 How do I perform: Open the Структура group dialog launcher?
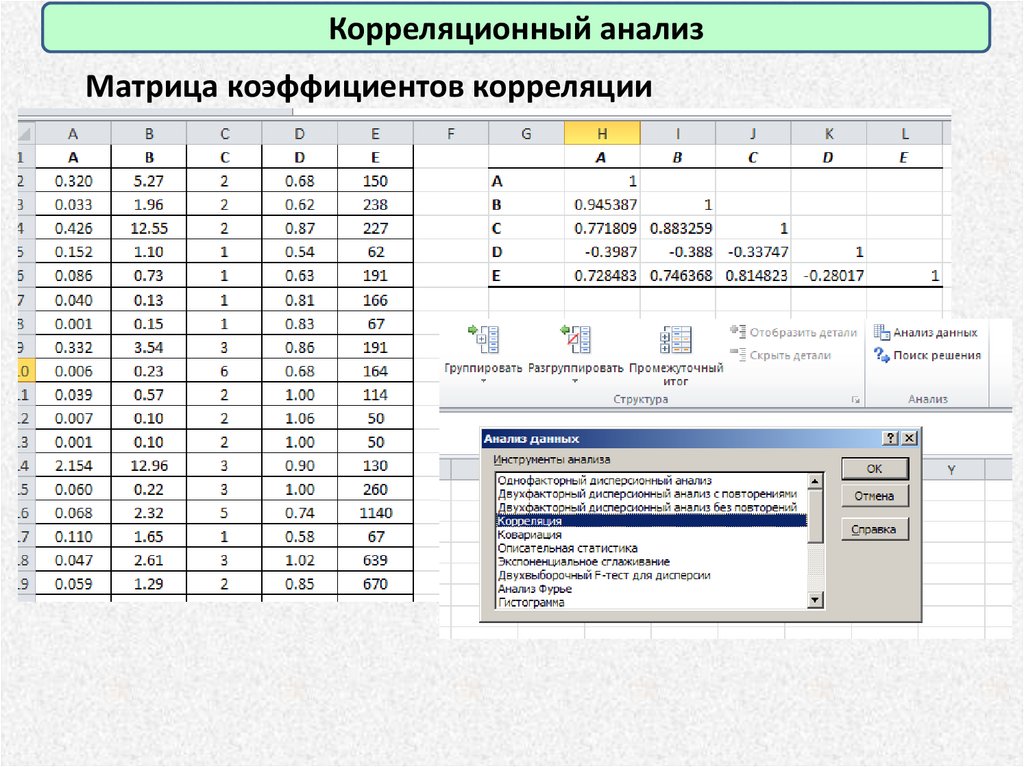point(855,399)
